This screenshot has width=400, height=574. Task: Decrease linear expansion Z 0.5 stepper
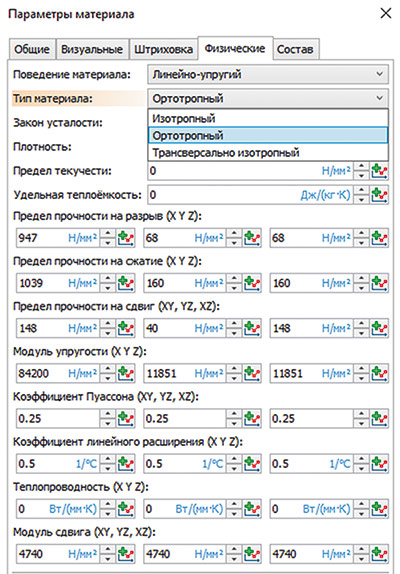coord(361,468)
